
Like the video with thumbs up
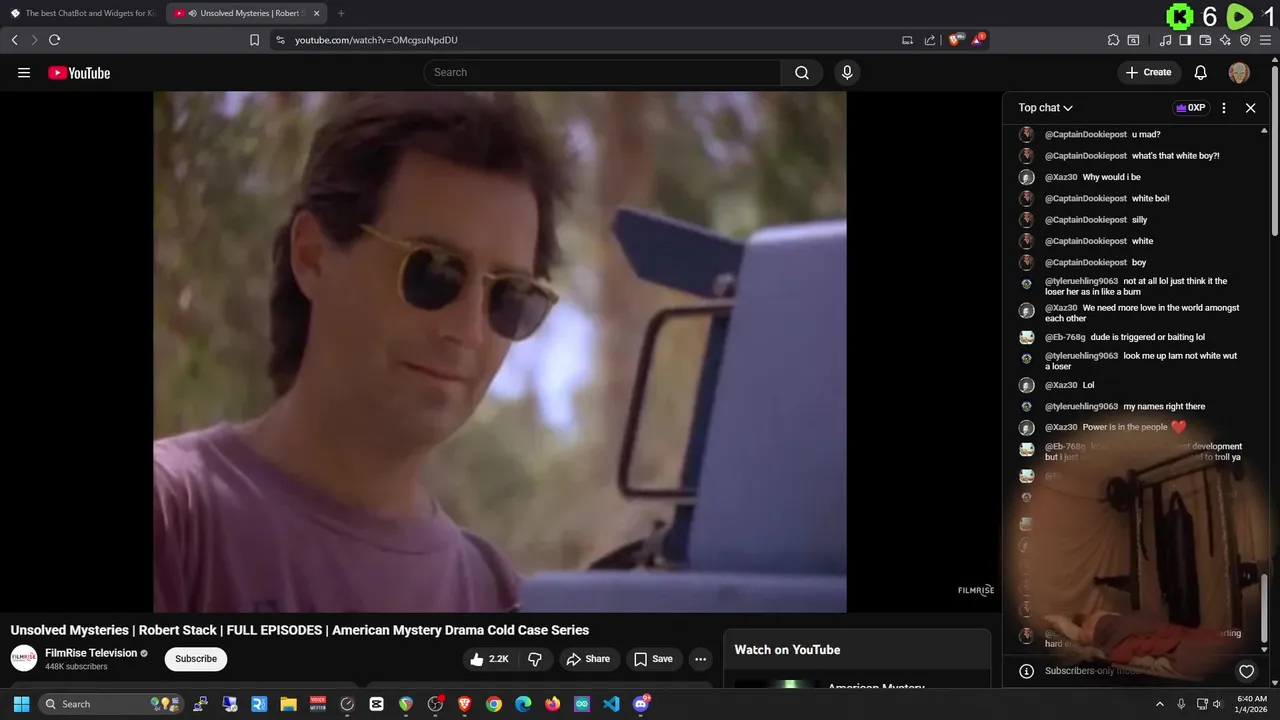(x=490, y=659)
